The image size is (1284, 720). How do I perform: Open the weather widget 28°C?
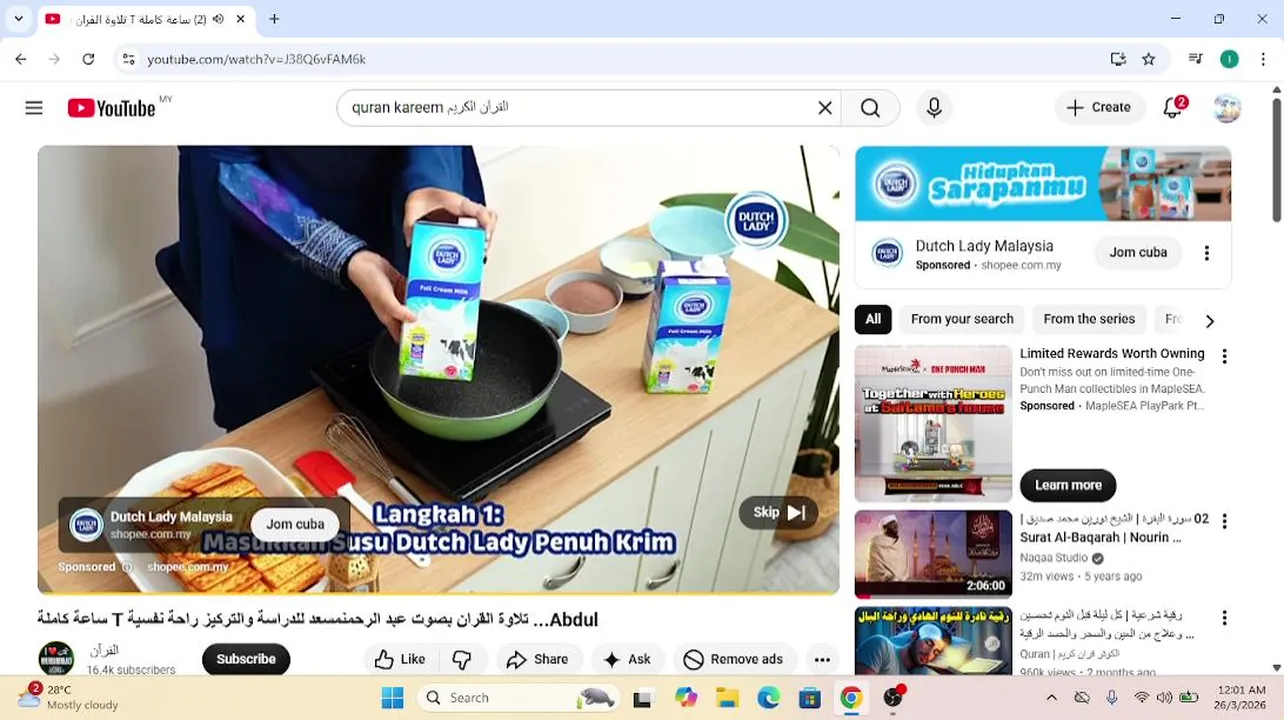pos(68,697)
